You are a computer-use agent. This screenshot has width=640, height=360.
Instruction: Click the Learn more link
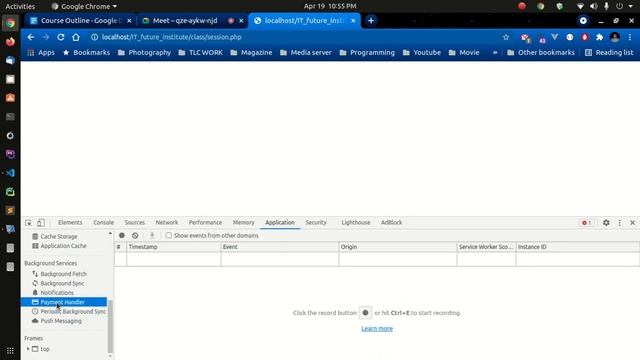pos(377,329)
